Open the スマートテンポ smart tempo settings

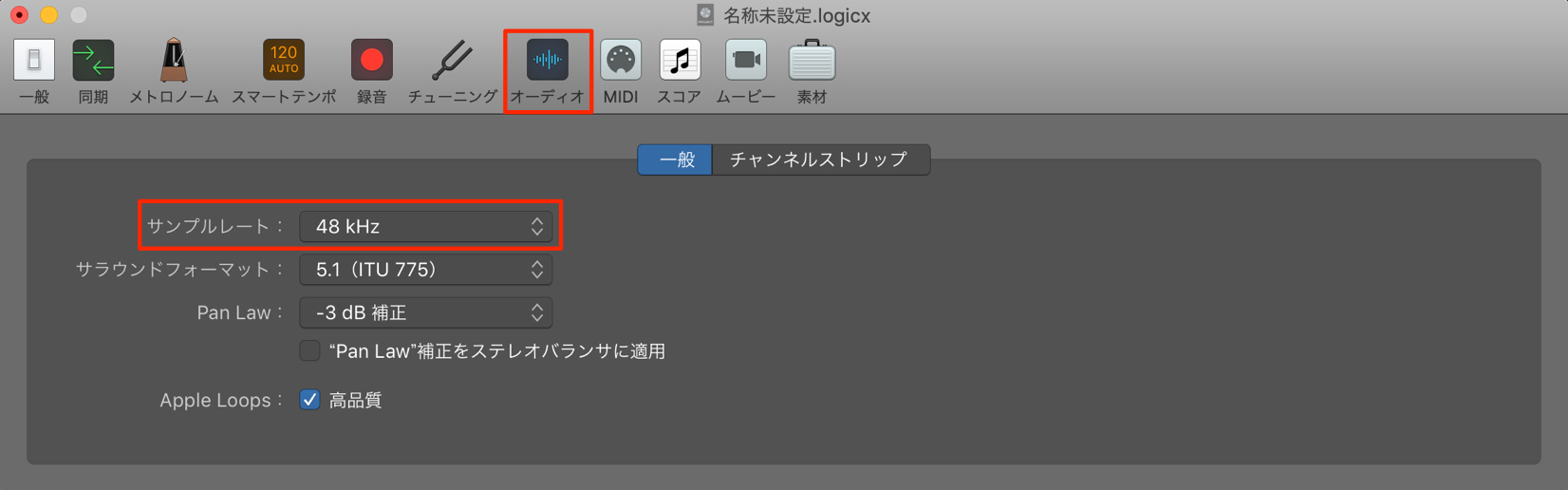point(284,61)
